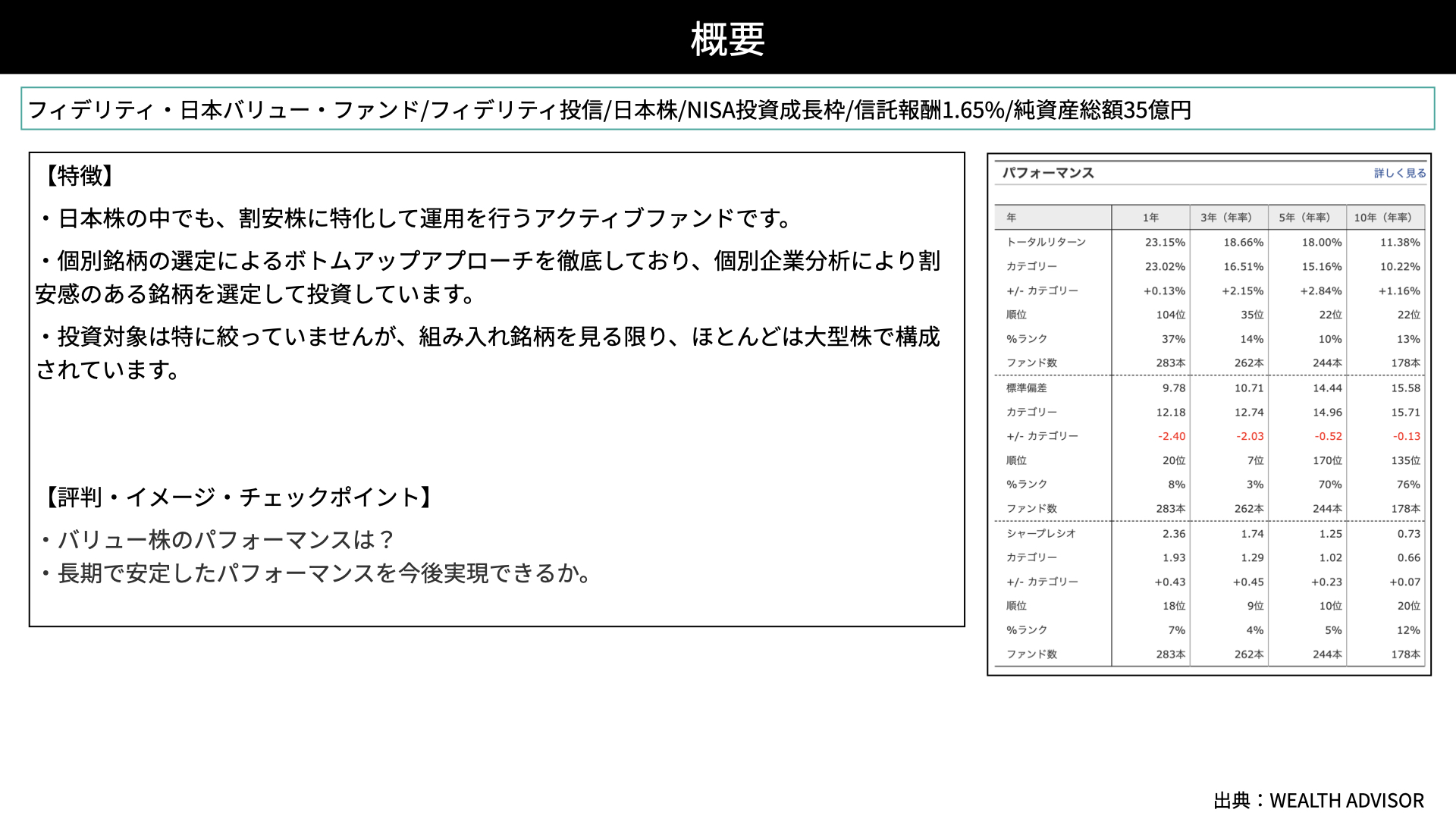
Task: Click the 170位 rank cell
Action: click(1328, 460)
